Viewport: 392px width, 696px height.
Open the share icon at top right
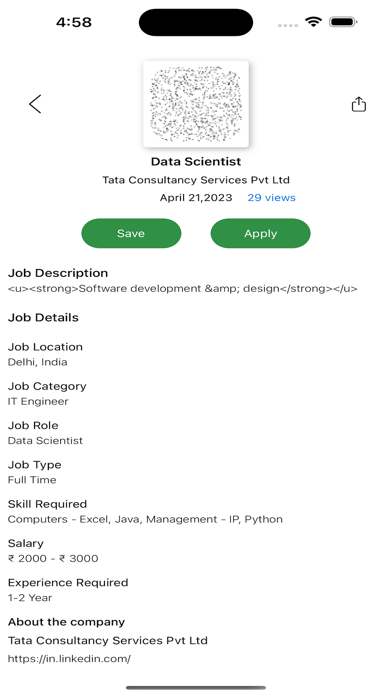(359, 104)
